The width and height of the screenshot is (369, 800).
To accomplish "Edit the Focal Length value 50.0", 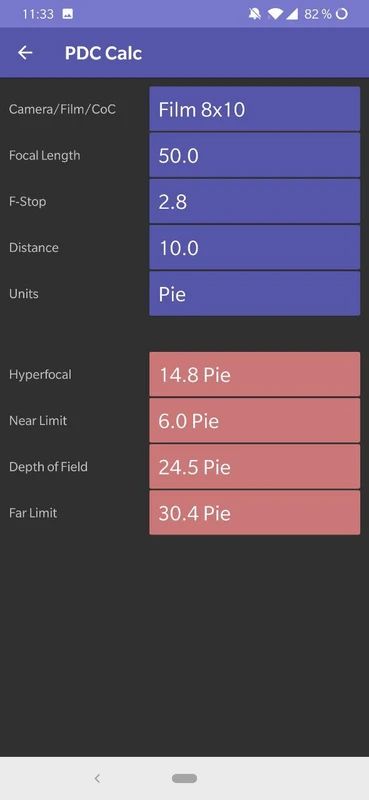I will tap(255, 155).
